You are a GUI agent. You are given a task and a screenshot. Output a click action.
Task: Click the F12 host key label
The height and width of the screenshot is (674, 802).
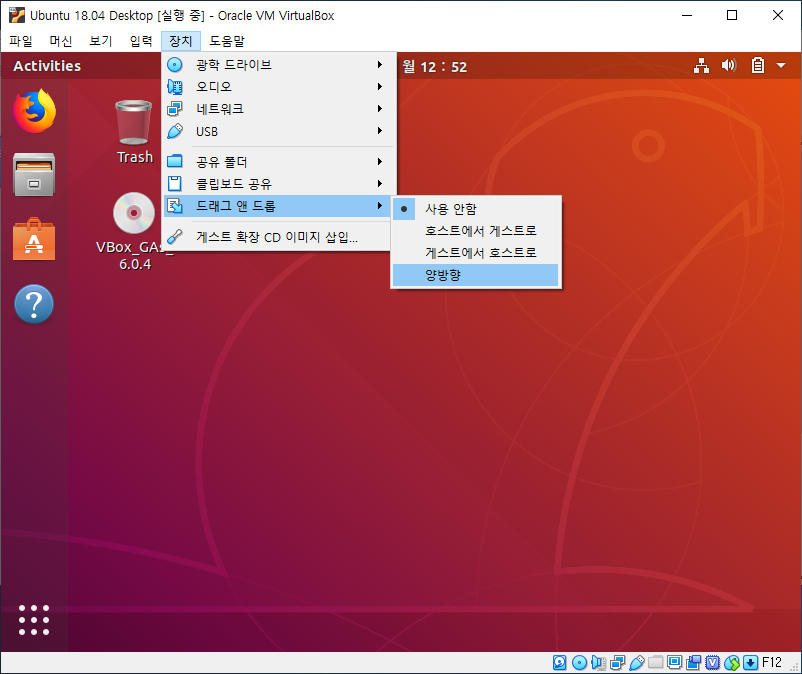point(772,663)
